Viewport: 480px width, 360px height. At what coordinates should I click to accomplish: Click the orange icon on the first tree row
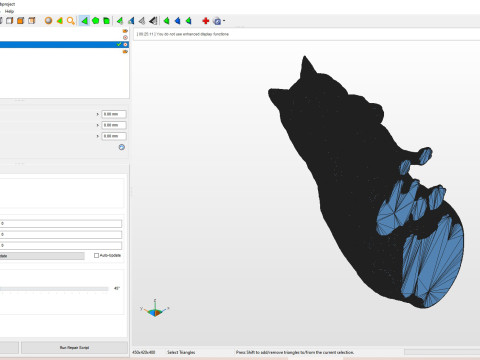click(x=125, y=31)
